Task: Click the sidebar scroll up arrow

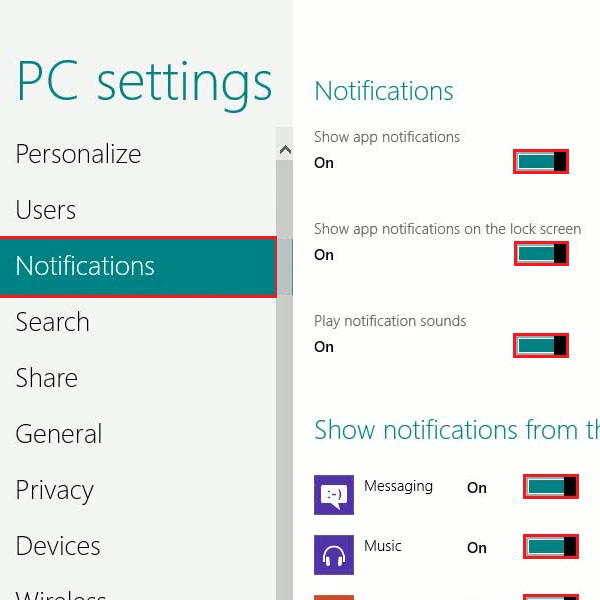Action: click(285, 150)
